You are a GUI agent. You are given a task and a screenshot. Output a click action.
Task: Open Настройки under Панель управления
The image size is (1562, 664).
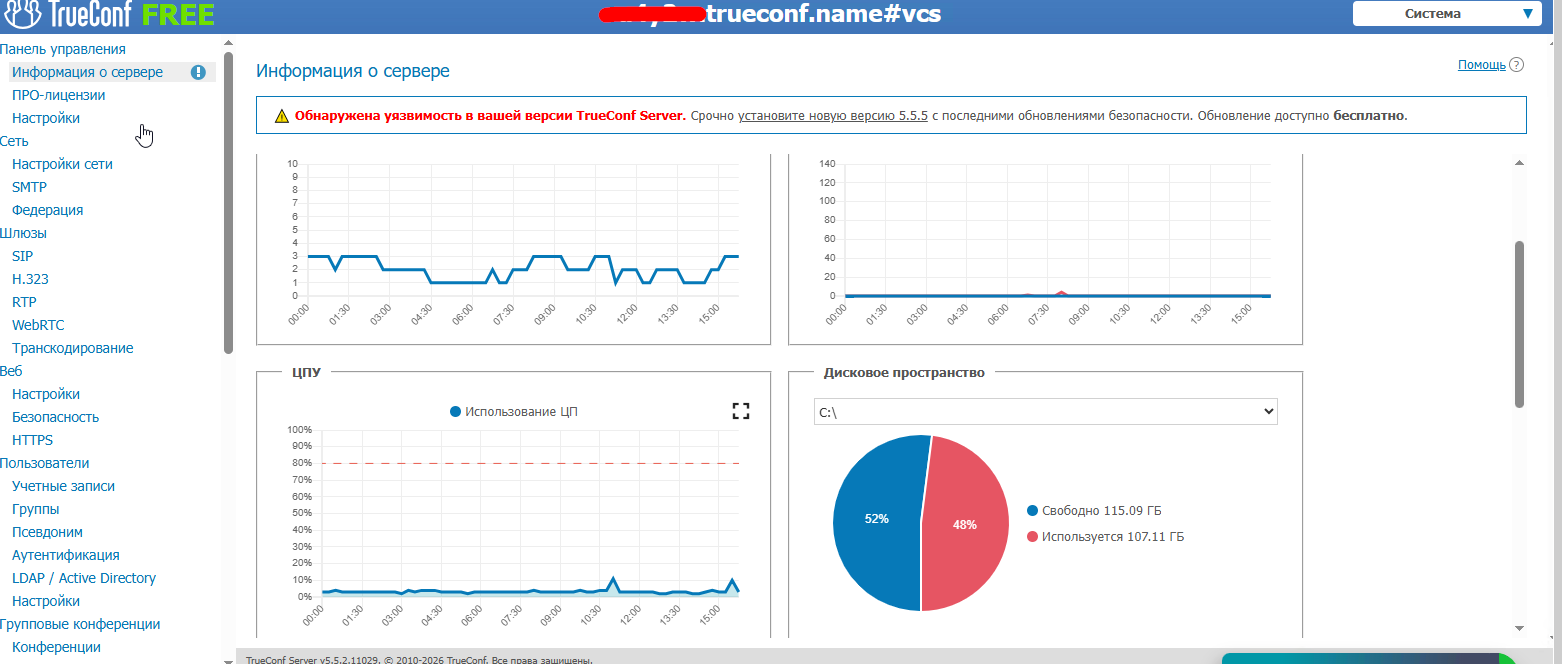coord(46,118)
